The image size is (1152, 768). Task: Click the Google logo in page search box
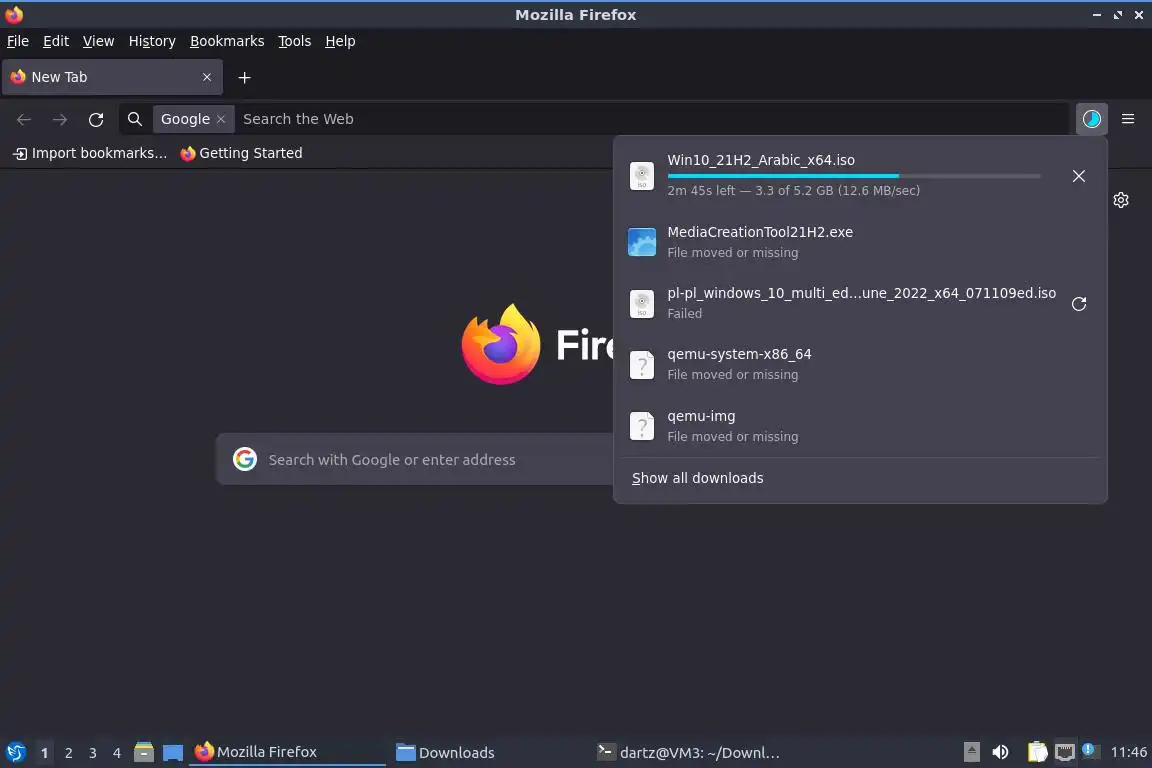point(245,459)
